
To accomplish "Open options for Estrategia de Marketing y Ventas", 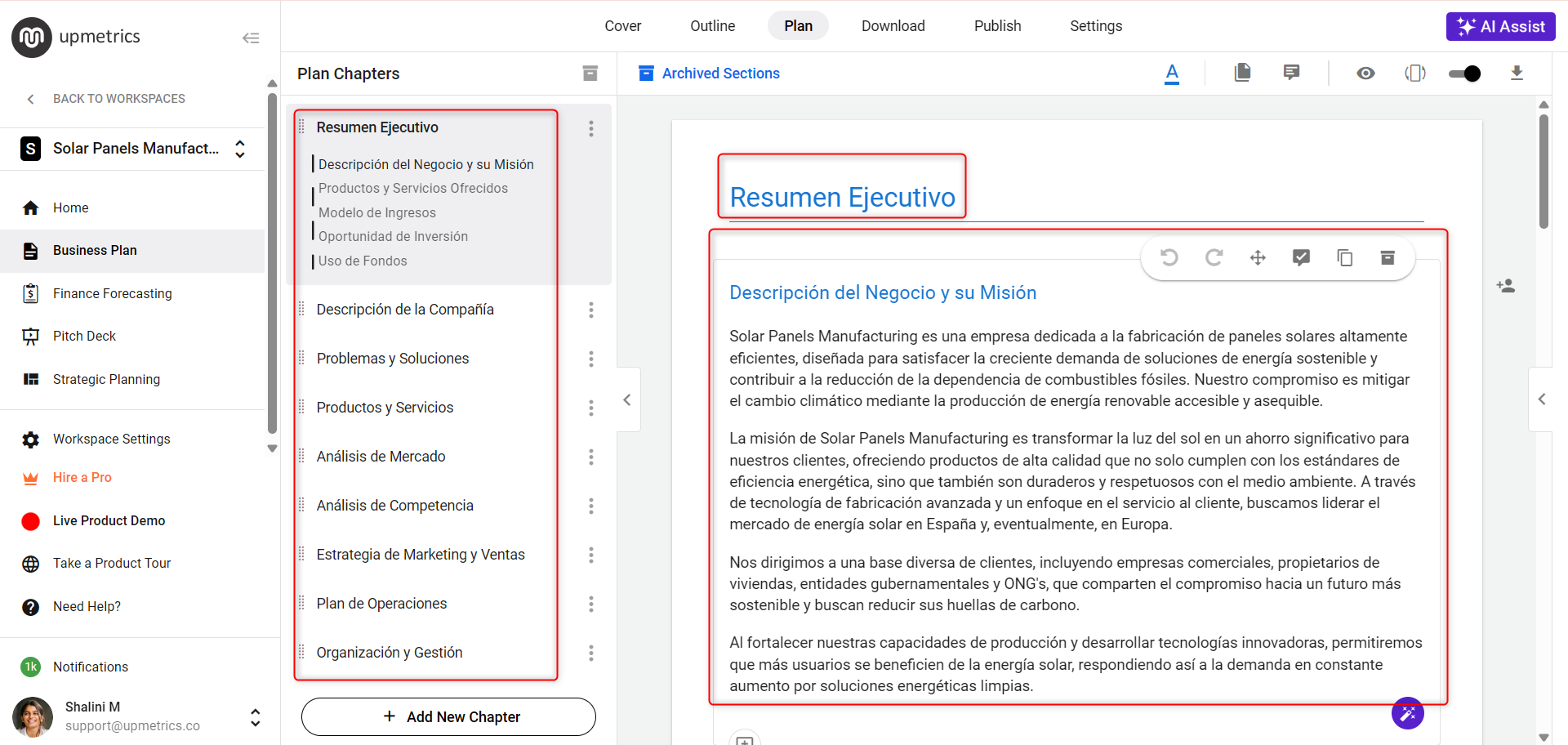I will coord(591,555).
